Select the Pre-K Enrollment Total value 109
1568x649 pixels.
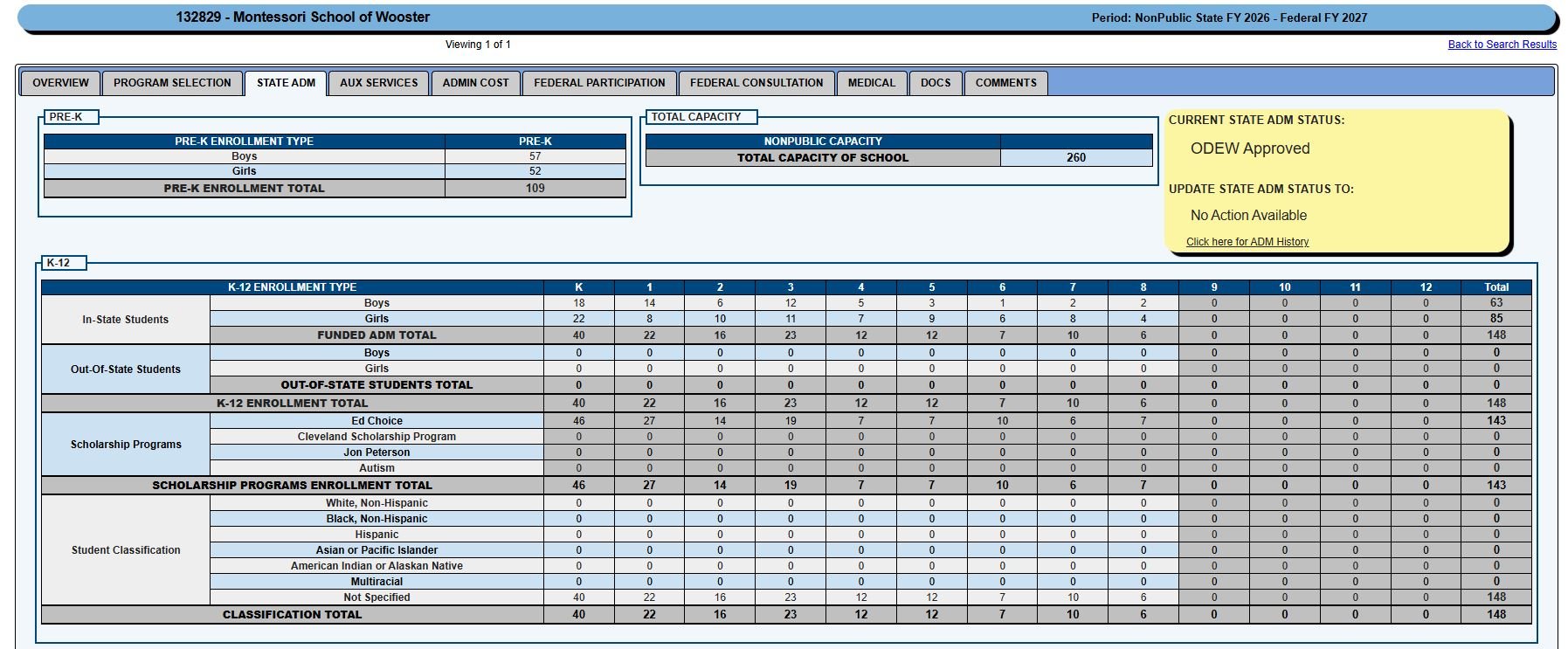[x=535, y=189]
